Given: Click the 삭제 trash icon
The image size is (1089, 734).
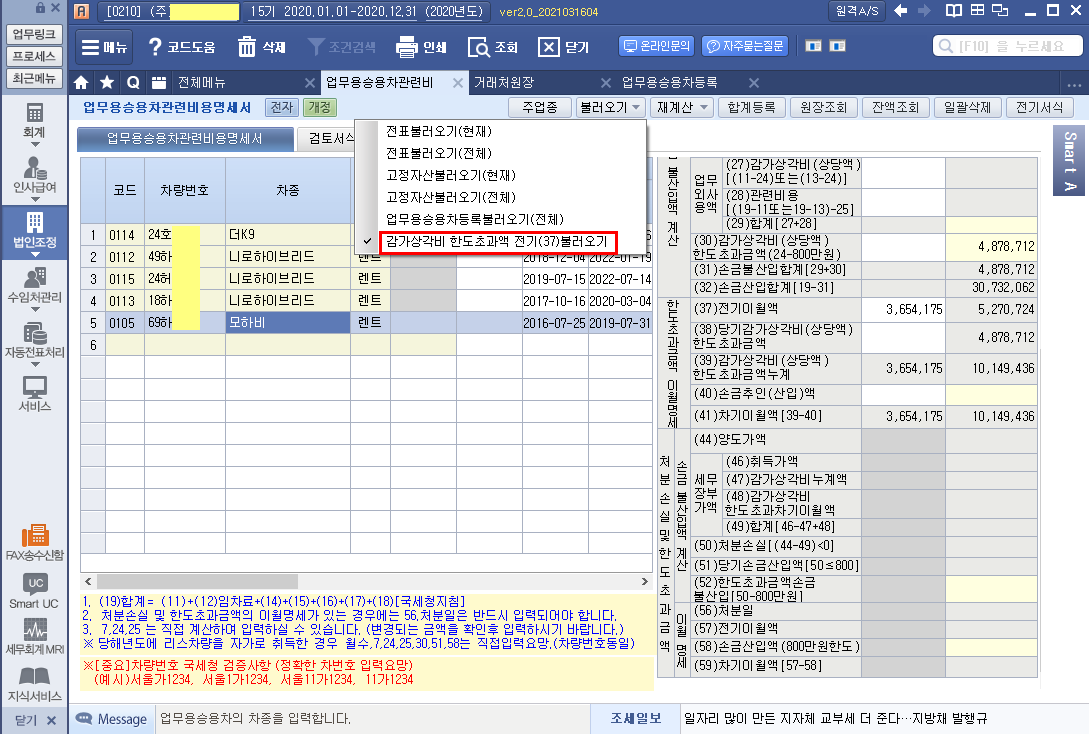Looking at the screenshot, I should [x=247, y=47].
